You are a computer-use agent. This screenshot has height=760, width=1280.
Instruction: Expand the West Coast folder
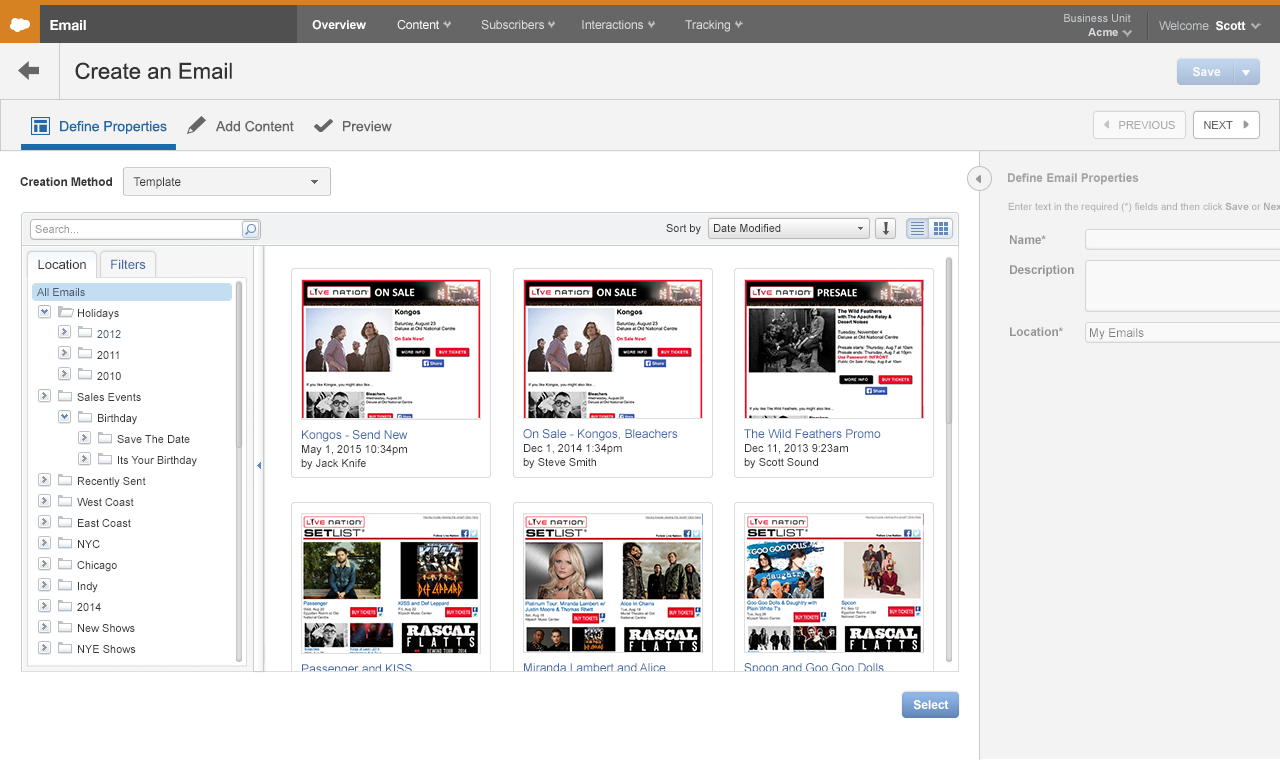click(44, 501)
